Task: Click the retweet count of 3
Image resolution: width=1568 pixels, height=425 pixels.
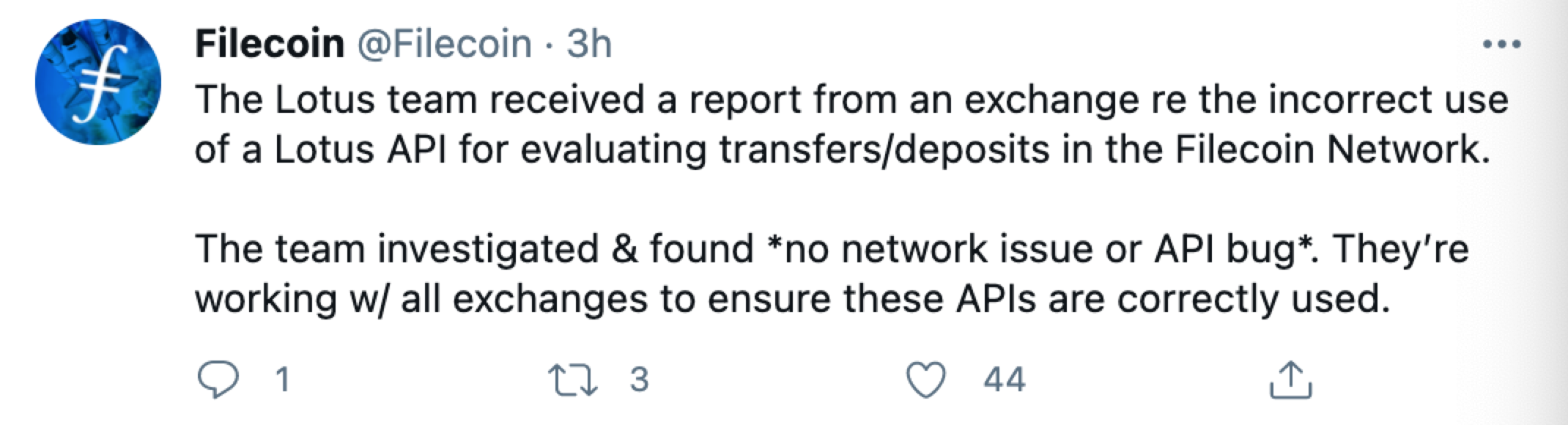Action: point(640,380)
